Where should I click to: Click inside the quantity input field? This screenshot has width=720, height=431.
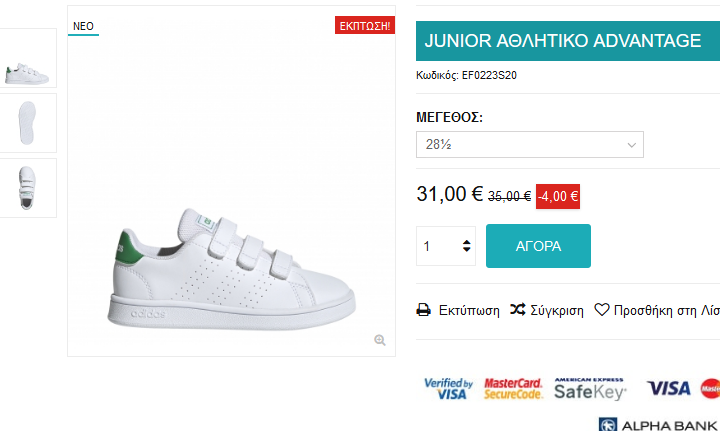tap(437, 246)
